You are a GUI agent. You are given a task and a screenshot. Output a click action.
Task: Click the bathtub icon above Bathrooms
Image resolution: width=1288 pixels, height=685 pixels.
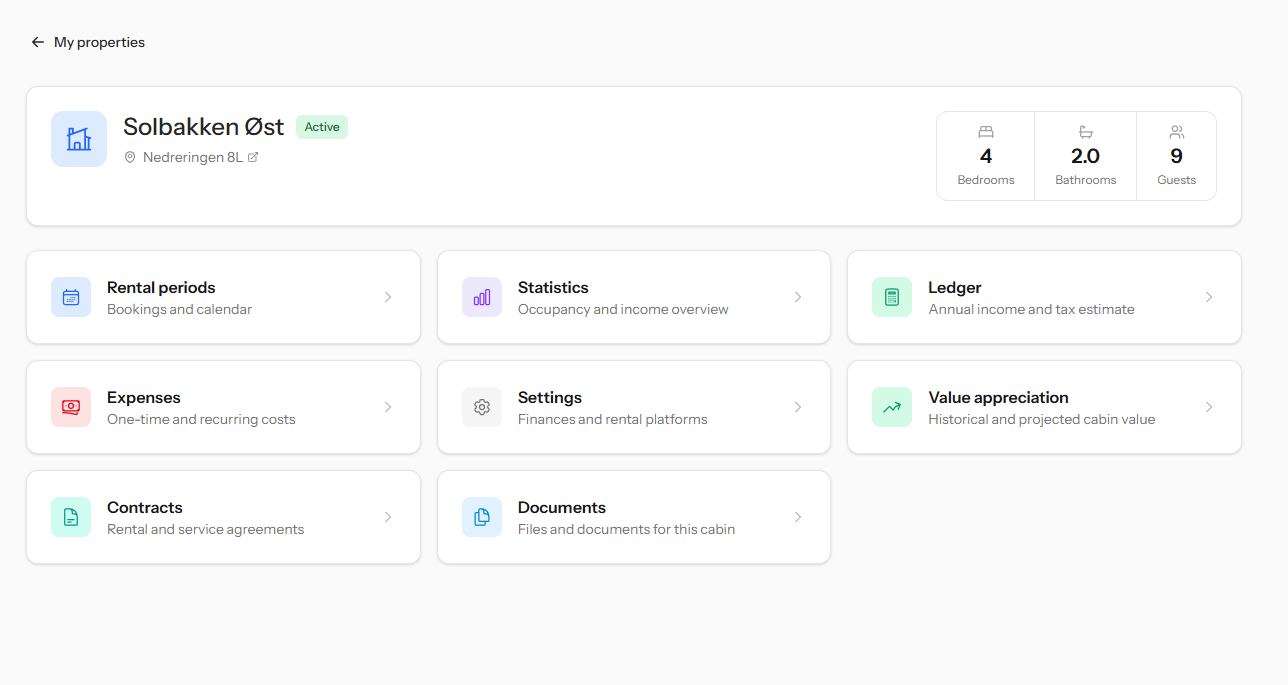[1086, 132]
